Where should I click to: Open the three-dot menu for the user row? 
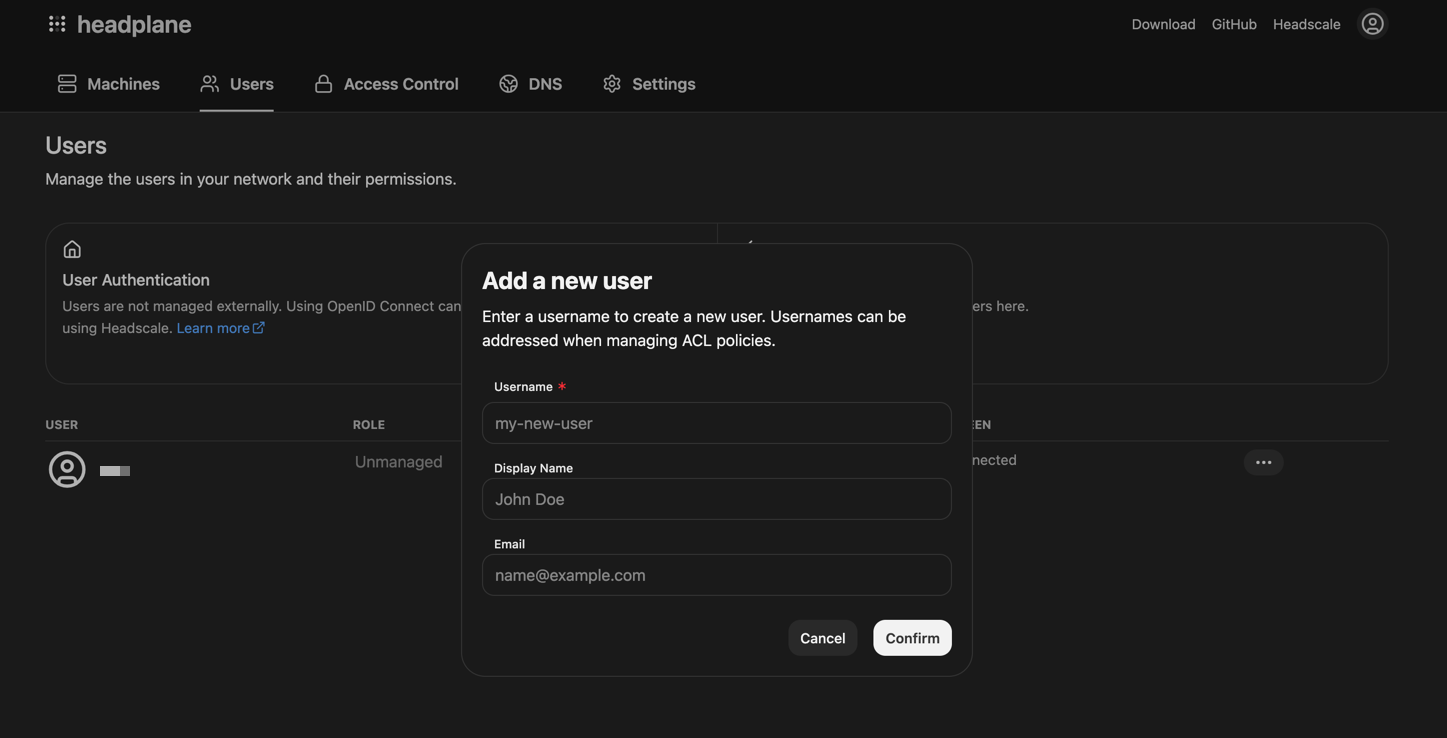(1263, 462)
